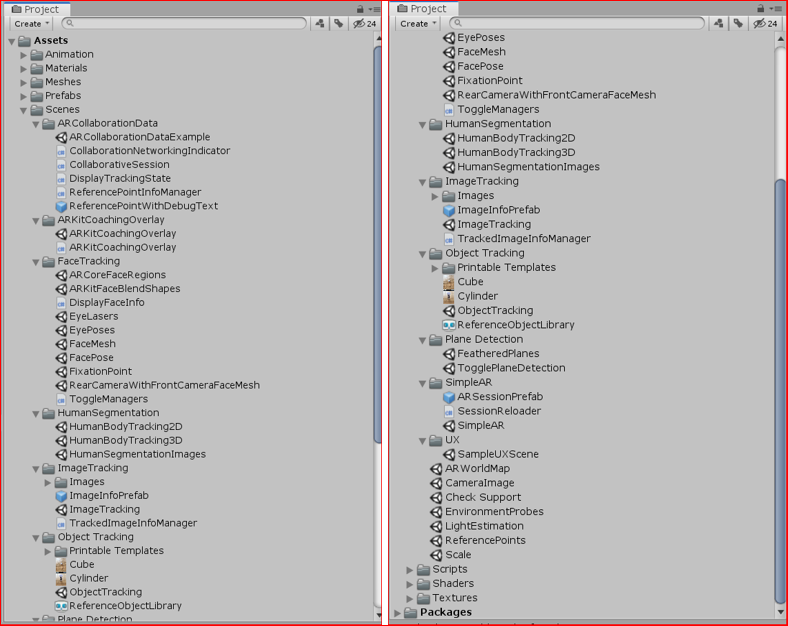Open the Create dropdown in left panel

coord(31,24)
